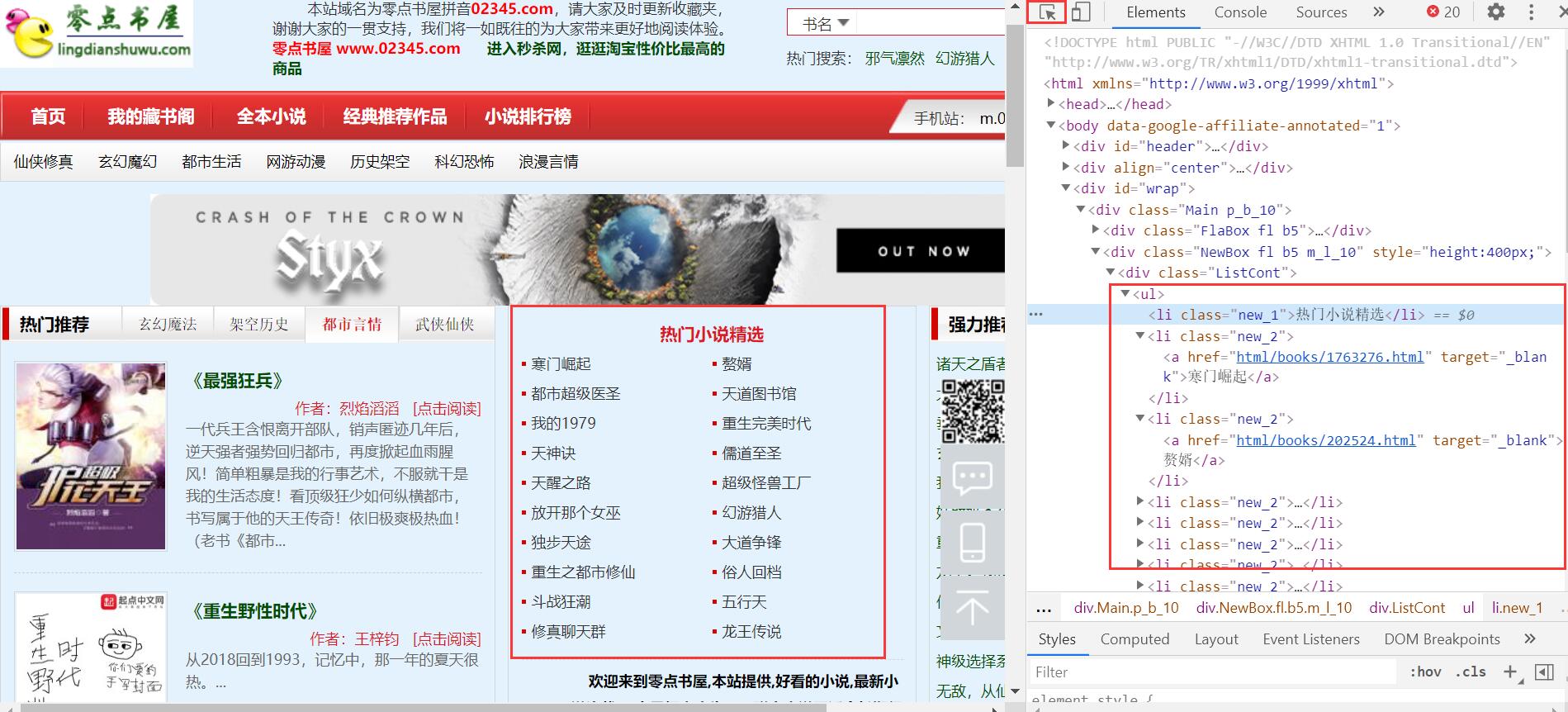The image size is (1568, 712).
Task: Toggle the :hov element state panel
Action: tap(1425, 672)
